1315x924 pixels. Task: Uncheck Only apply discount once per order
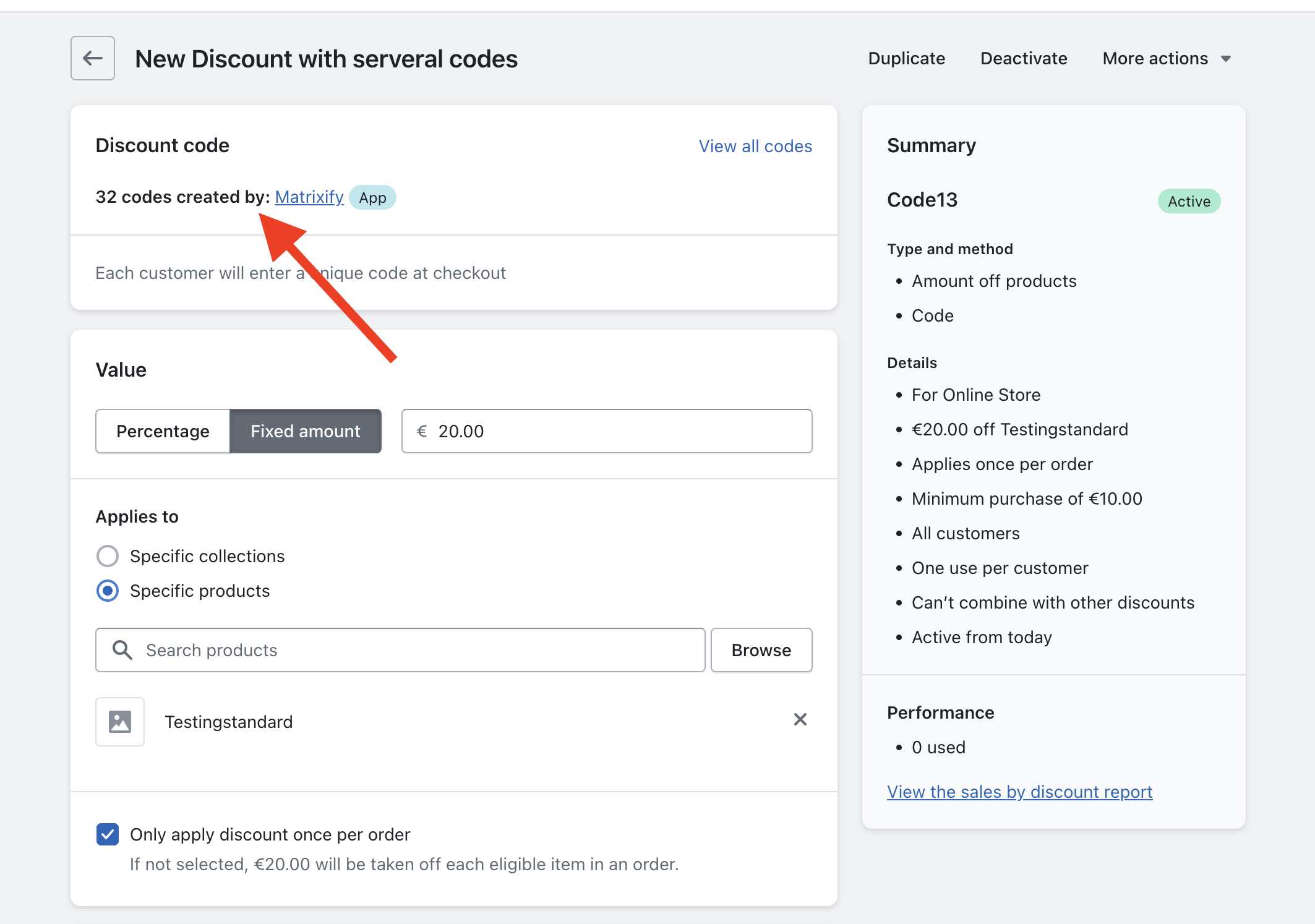[x=108, y=834]
